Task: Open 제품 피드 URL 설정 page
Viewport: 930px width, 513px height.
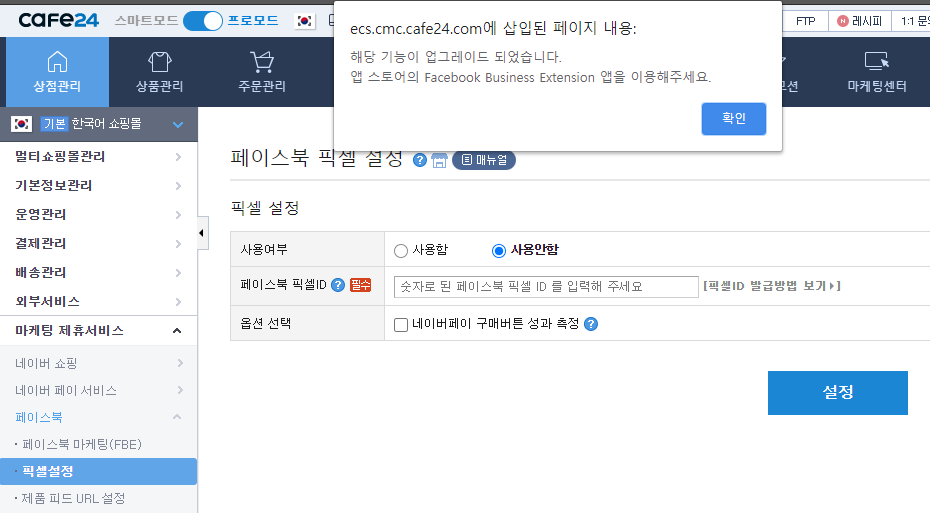Action: coord(74,498)
